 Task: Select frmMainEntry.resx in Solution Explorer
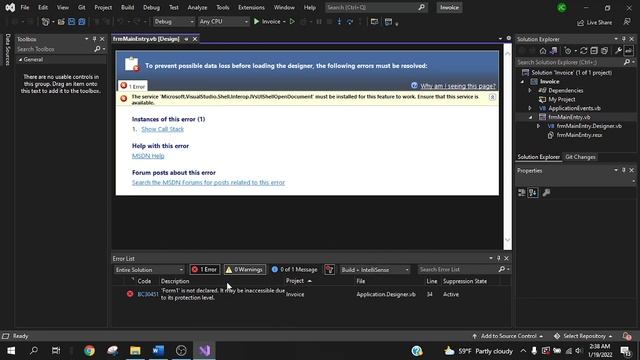pos(579,135)
